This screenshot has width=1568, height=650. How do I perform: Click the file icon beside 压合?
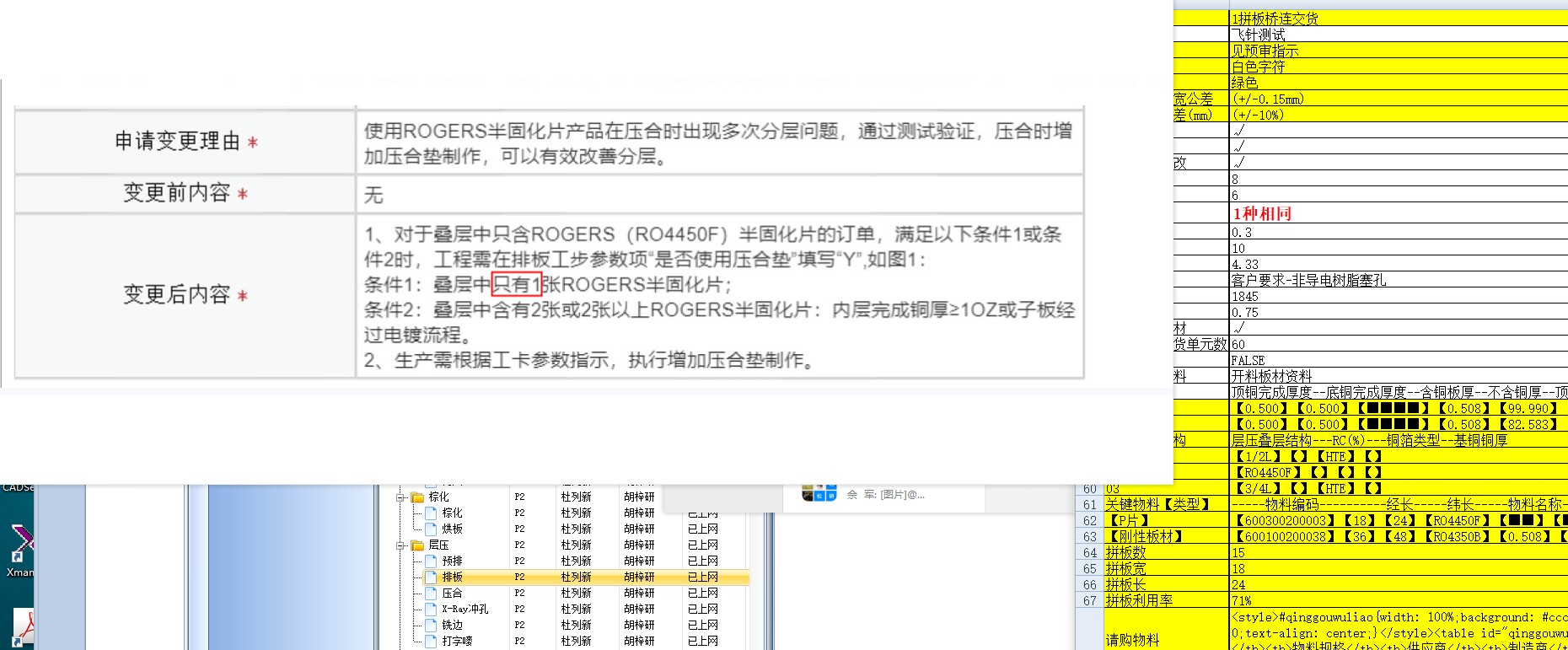click(x=431, y=594)
